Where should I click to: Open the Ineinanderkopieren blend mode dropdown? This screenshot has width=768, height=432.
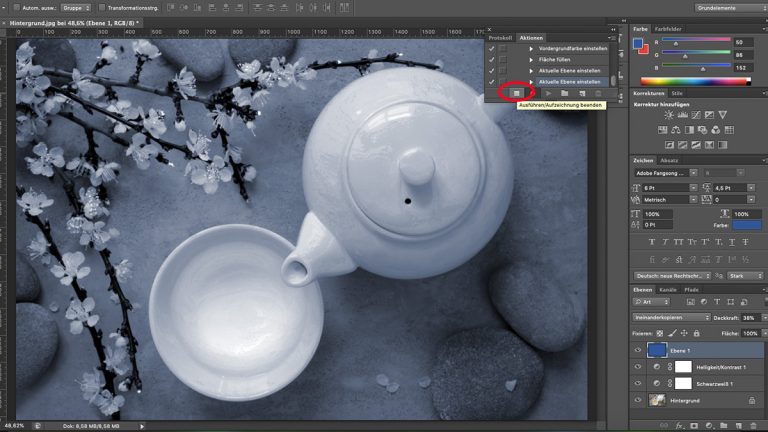point(671,317)
